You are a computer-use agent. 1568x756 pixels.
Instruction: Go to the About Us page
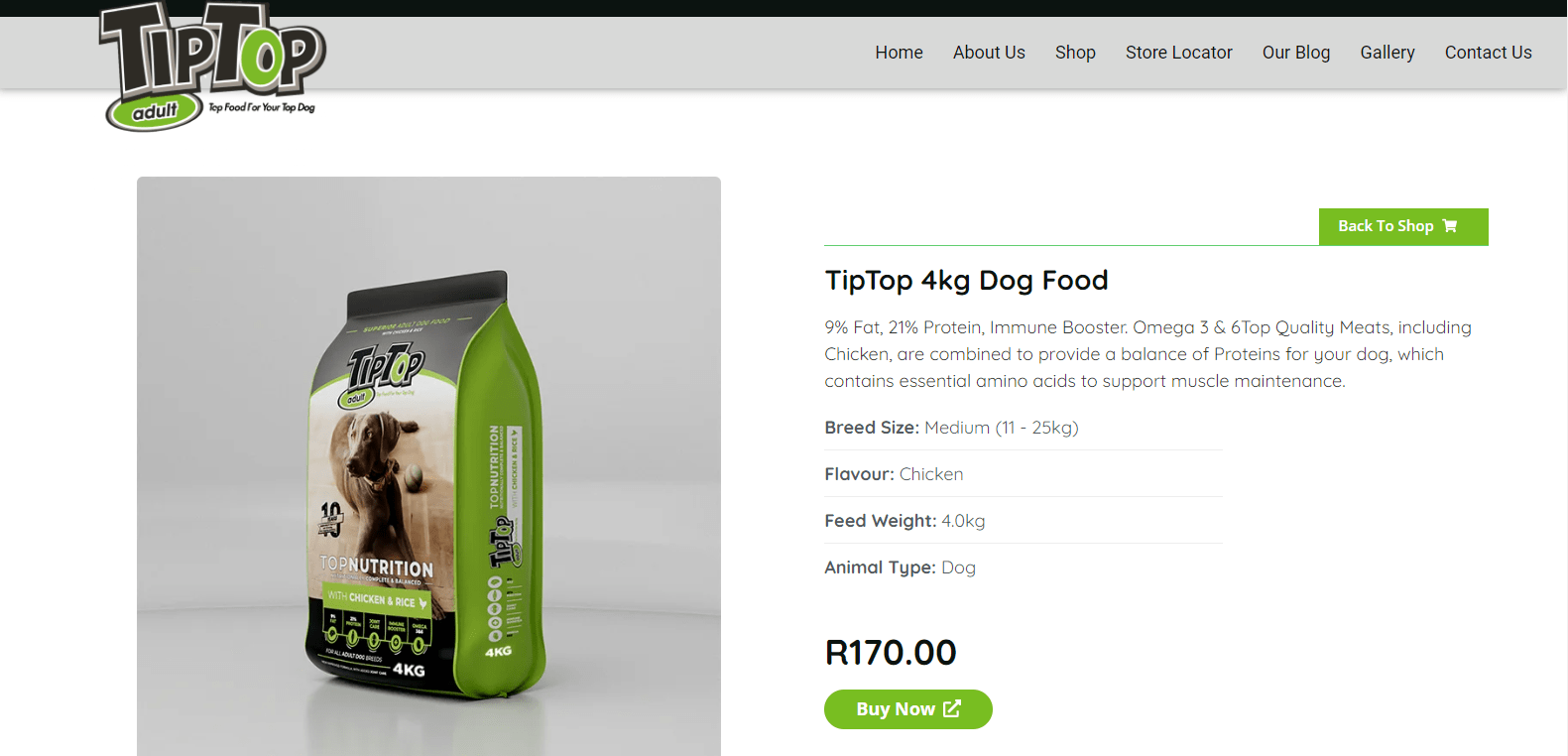pos(989,53)
